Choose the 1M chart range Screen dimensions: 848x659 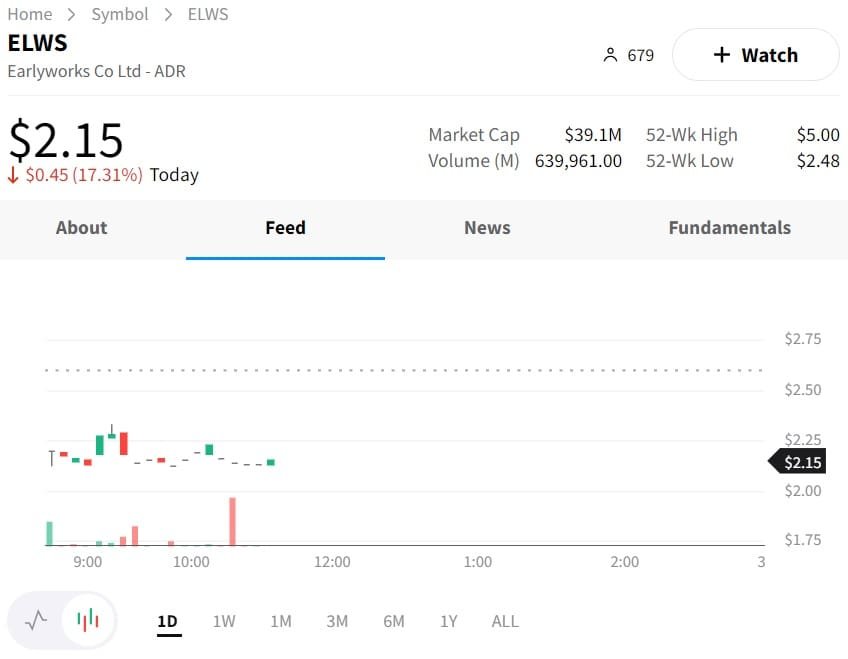[281, 621]
